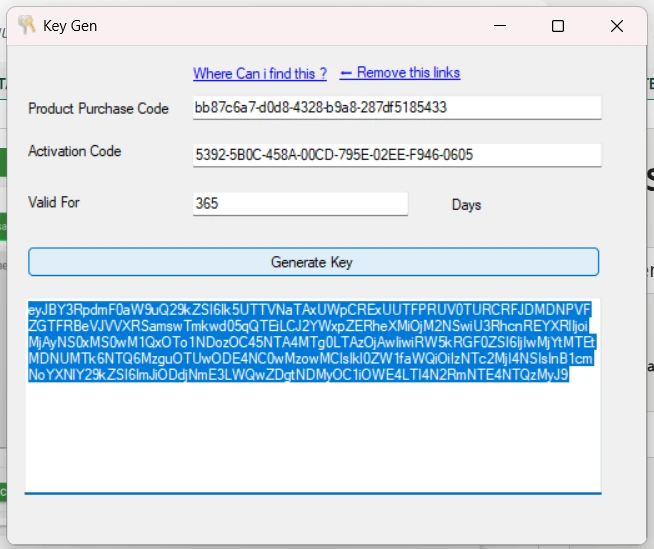
Task: Click the 'Valid For' label
Action: (54, 202)
